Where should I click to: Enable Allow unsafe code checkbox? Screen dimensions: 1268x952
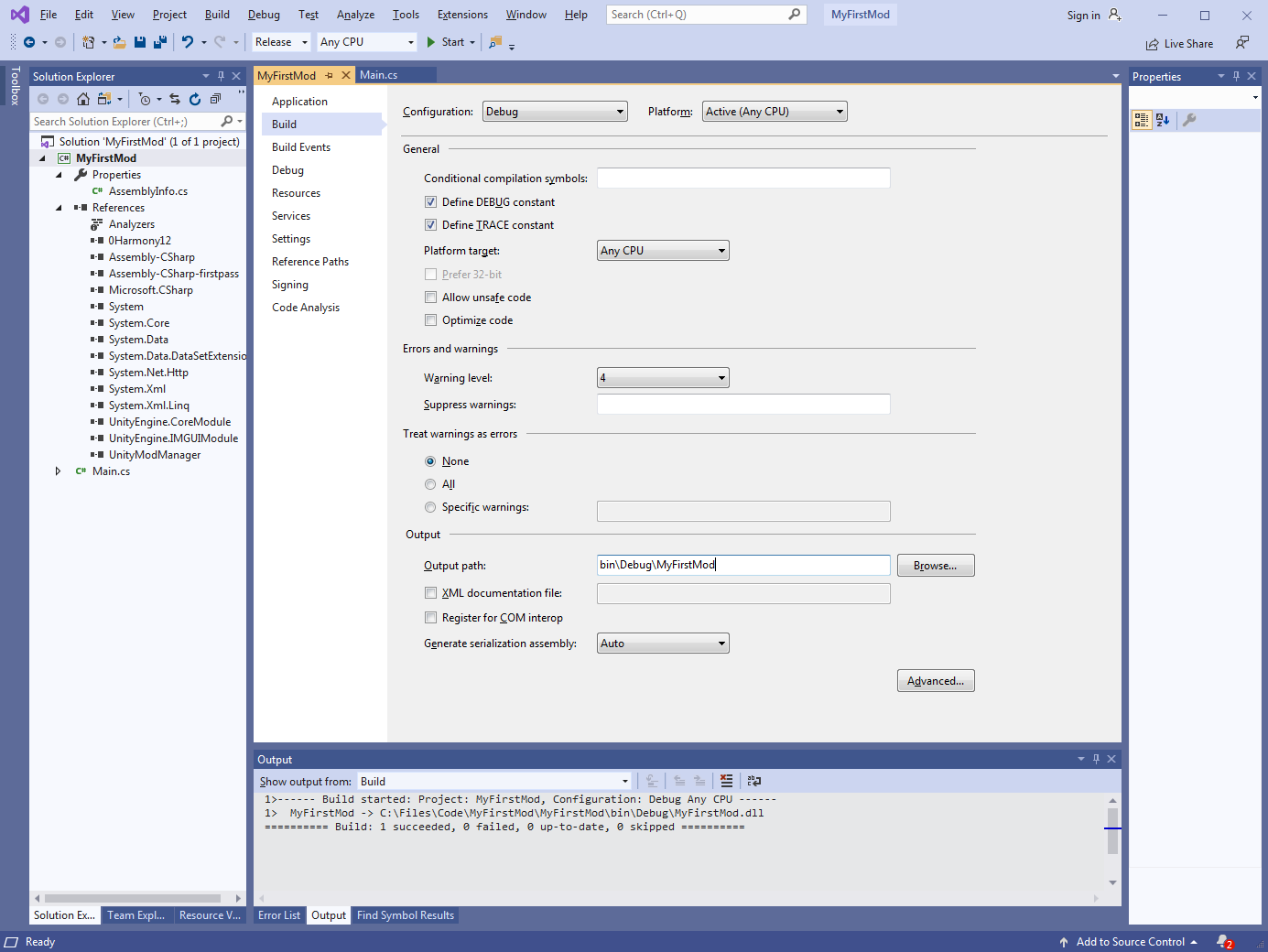tap(430, 297)
